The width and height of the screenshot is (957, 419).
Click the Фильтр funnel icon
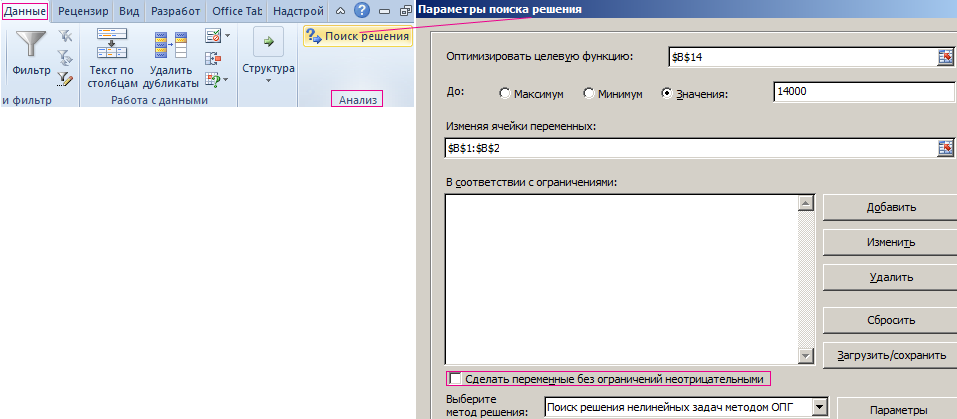31,45
